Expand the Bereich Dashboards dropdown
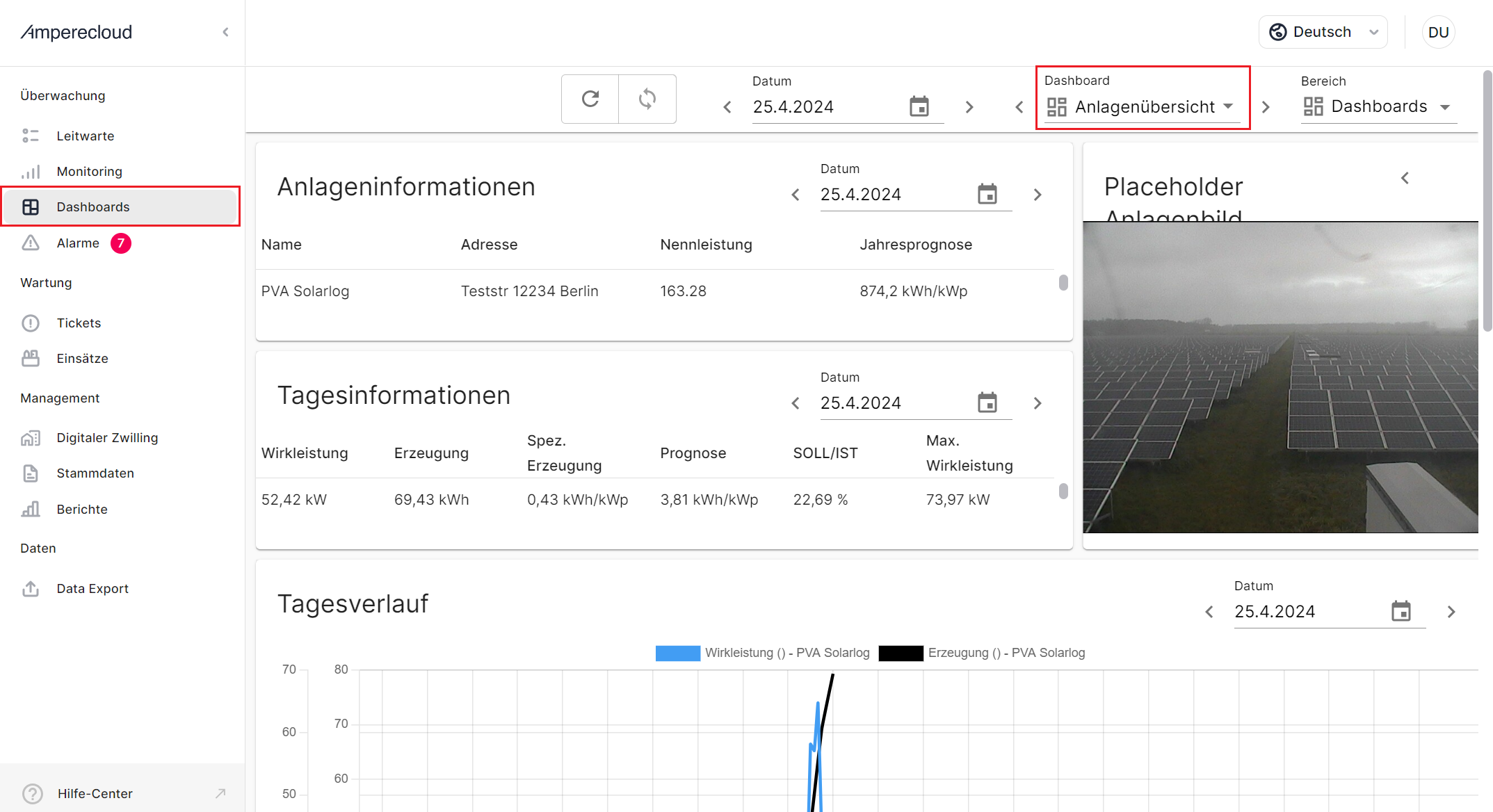The image size is (1493, 812). 1378,106
